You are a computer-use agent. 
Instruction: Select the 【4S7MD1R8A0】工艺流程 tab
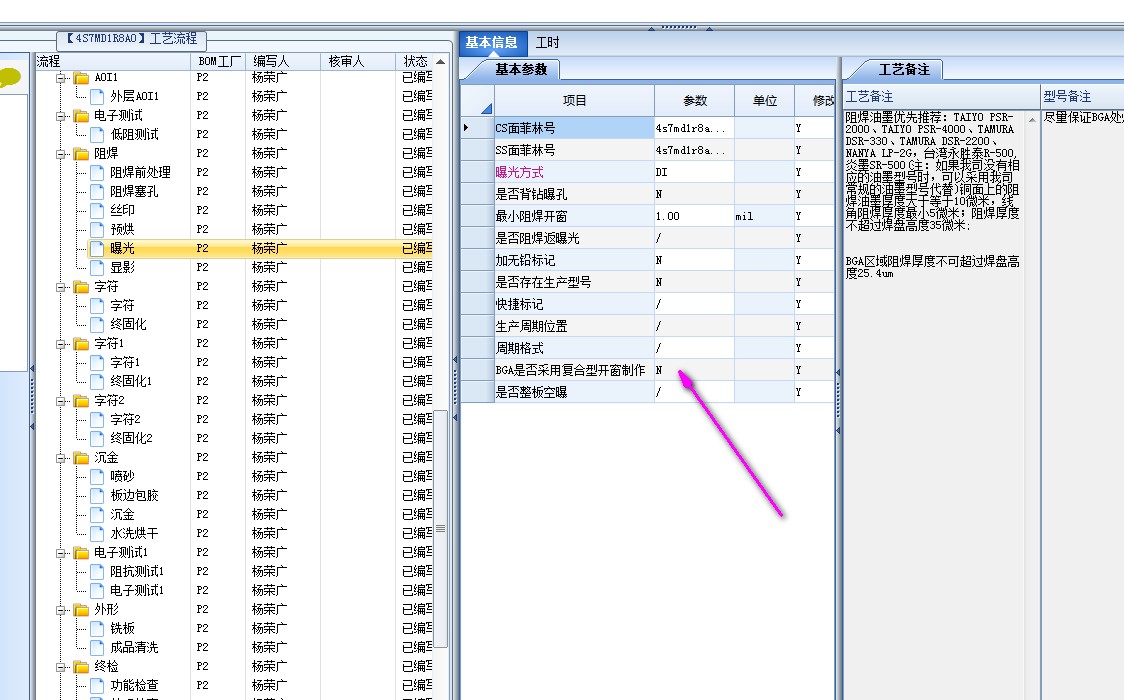tap(132, 39)
